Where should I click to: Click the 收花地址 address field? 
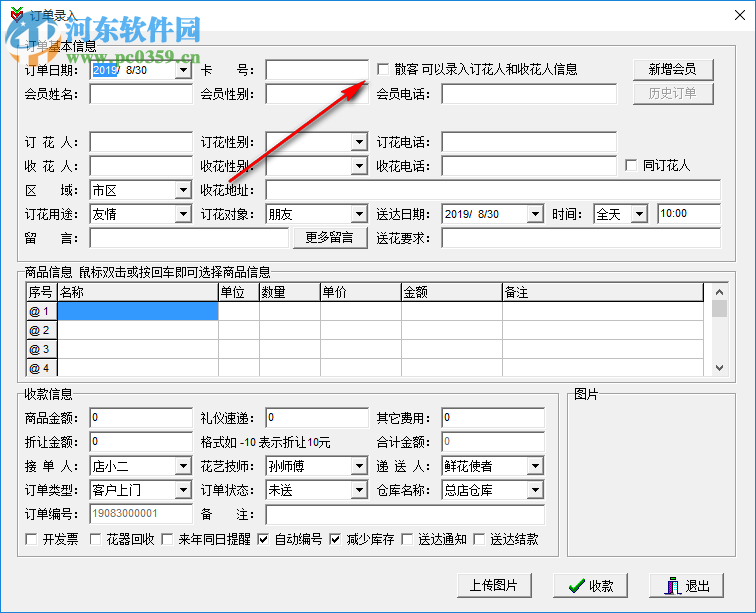[493, 190]
